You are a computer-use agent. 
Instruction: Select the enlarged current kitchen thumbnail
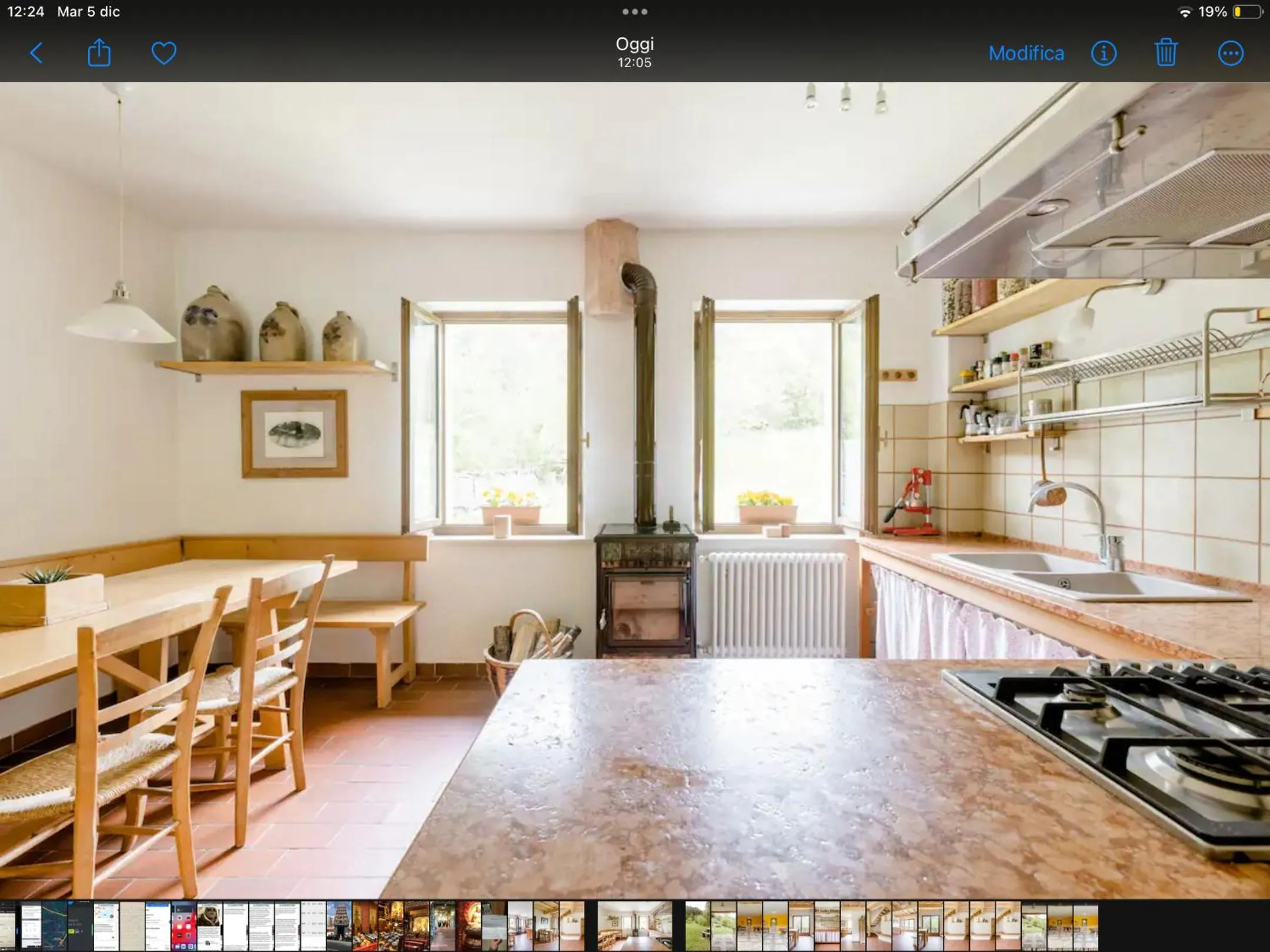coord(635,926)
